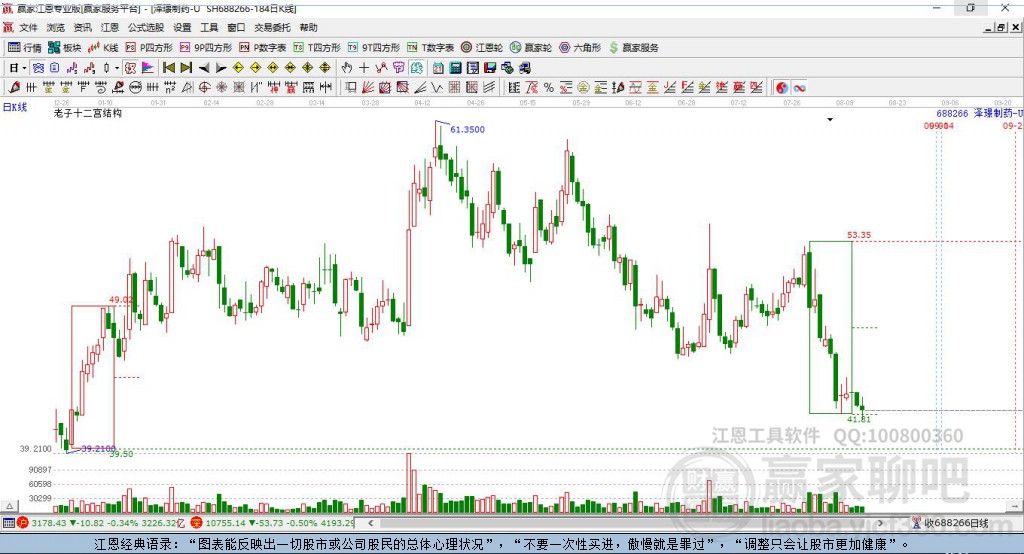Viewport: 1024px width, 554px height.
Task: Click the 53.35 price label
Action: [x=859, y=235]
